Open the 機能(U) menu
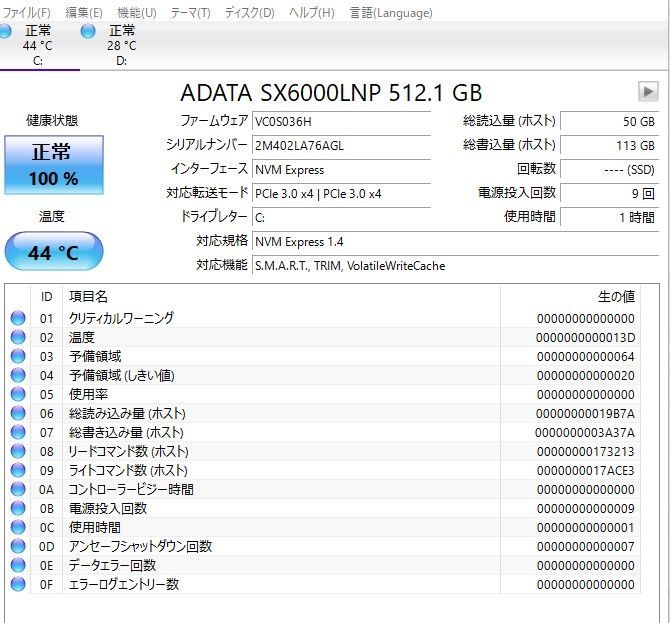670x623 pixels. click(137, 13)
